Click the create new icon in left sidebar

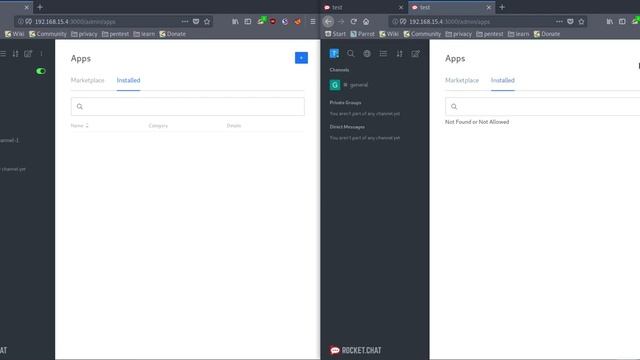pyautogui.click(x=28, y=53)
